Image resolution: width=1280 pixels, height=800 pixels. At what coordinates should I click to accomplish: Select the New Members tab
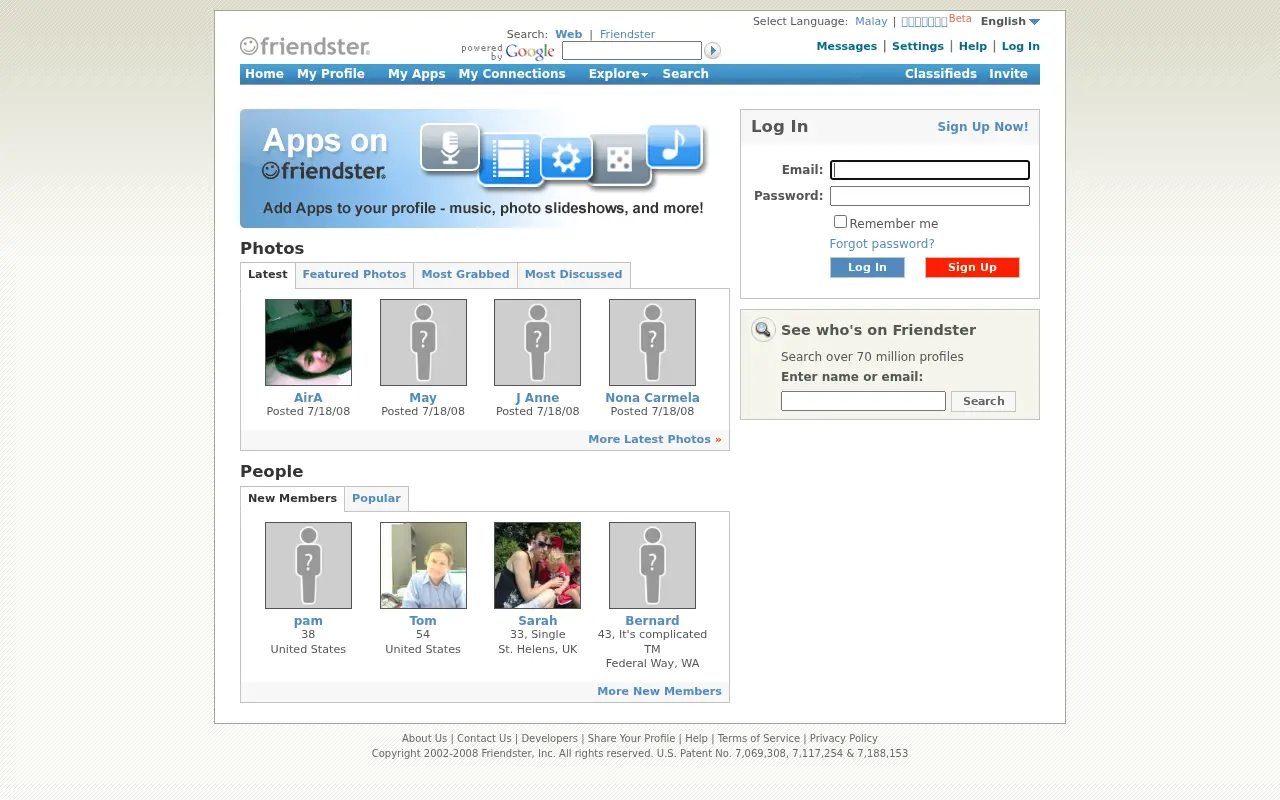[292, 499]
